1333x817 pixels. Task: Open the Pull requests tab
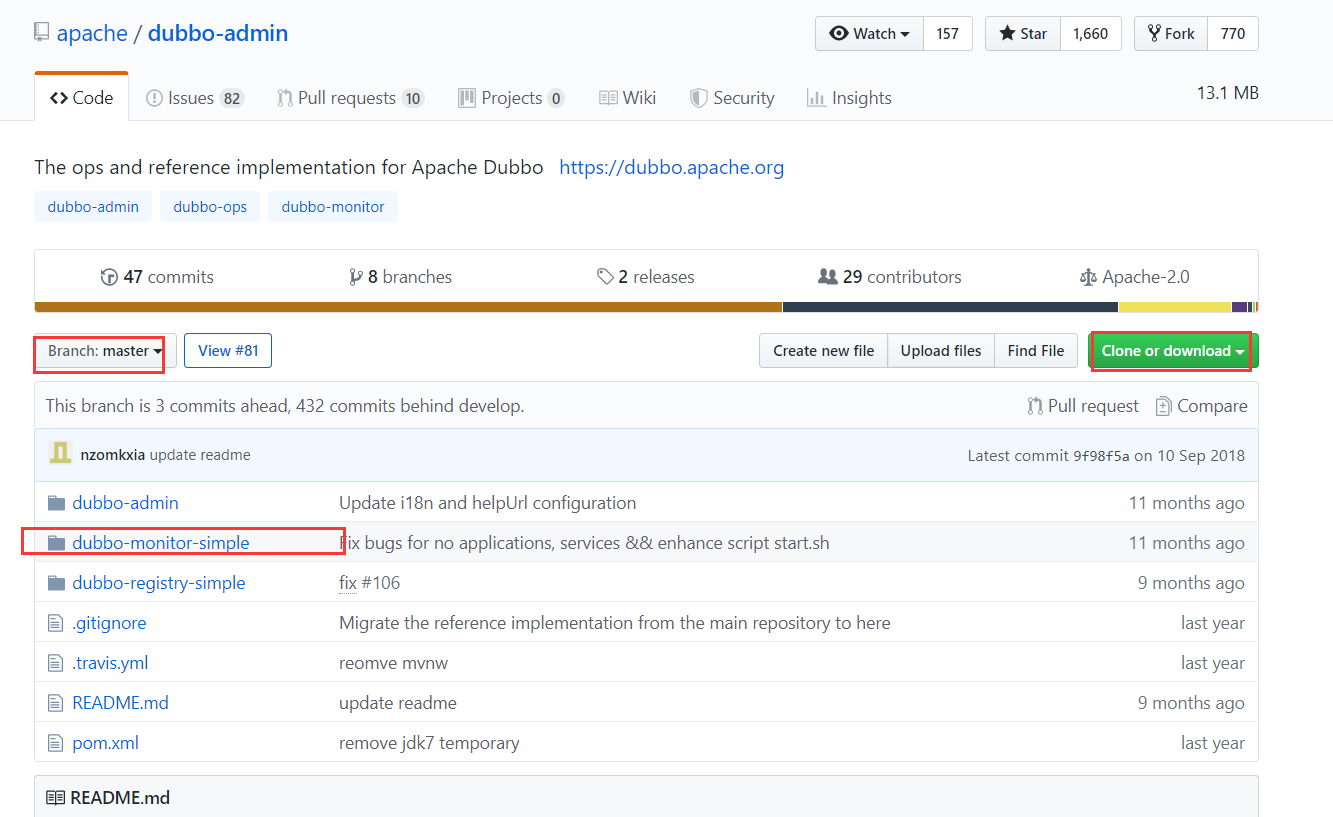(351, 98)
